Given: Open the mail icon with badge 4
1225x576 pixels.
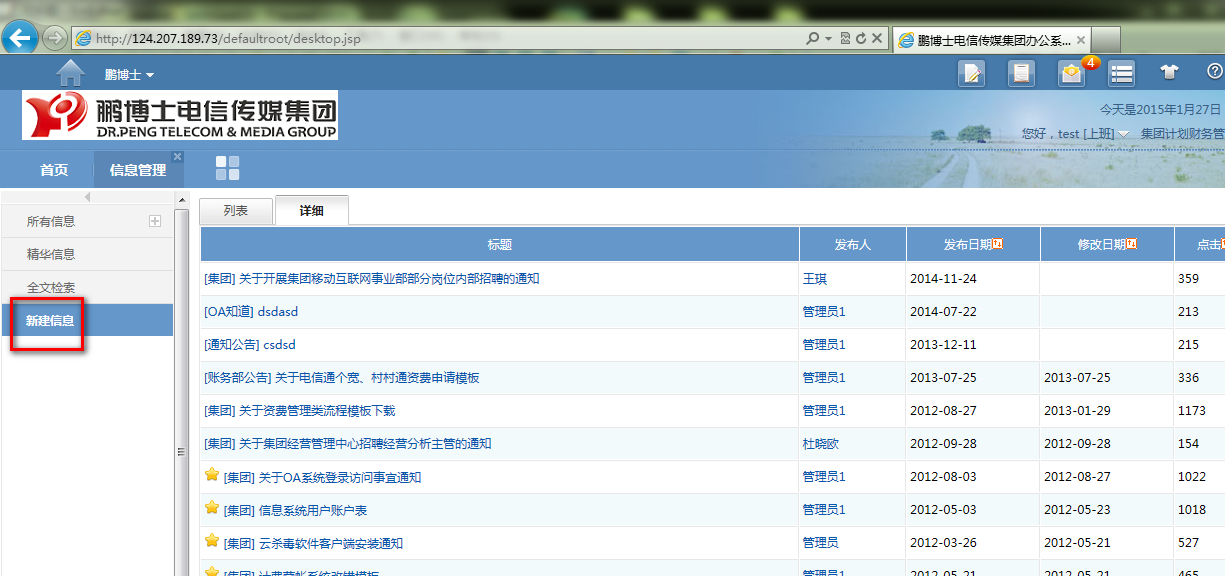Looking at the screenshot, I should coord(1071,73).
